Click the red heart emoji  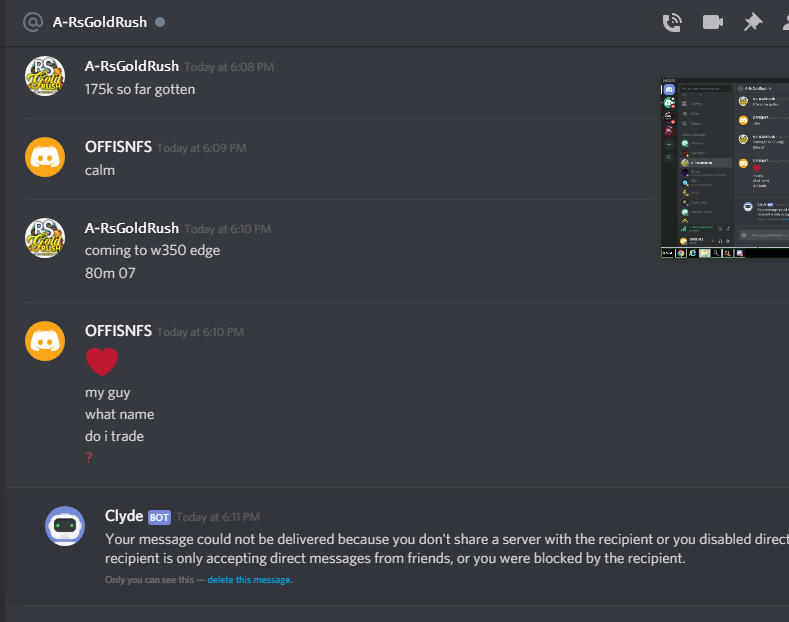[x=102, y=361]
